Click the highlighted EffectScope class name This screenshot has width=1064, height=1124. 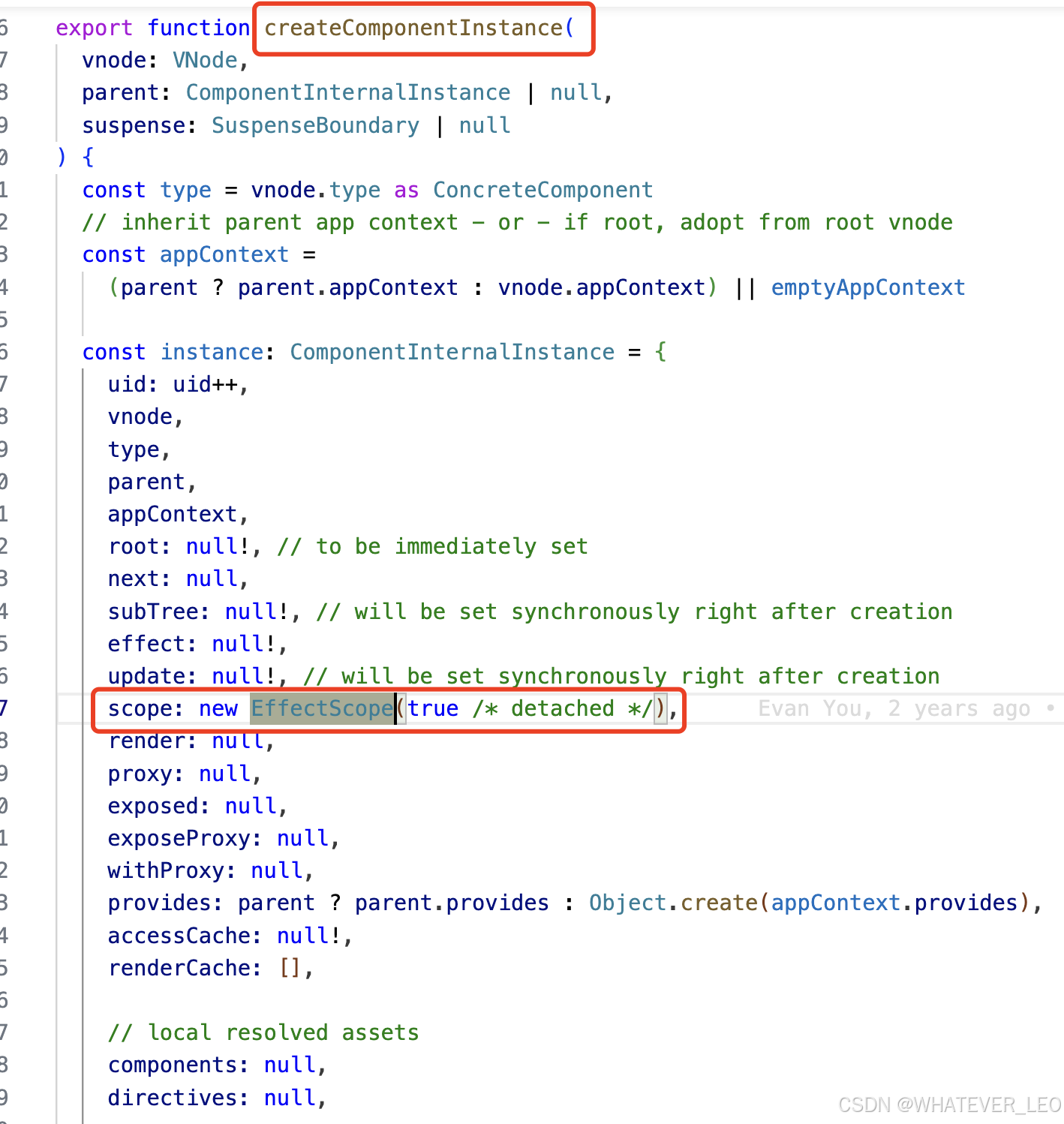pyautogui.click(x=322, y=709)
